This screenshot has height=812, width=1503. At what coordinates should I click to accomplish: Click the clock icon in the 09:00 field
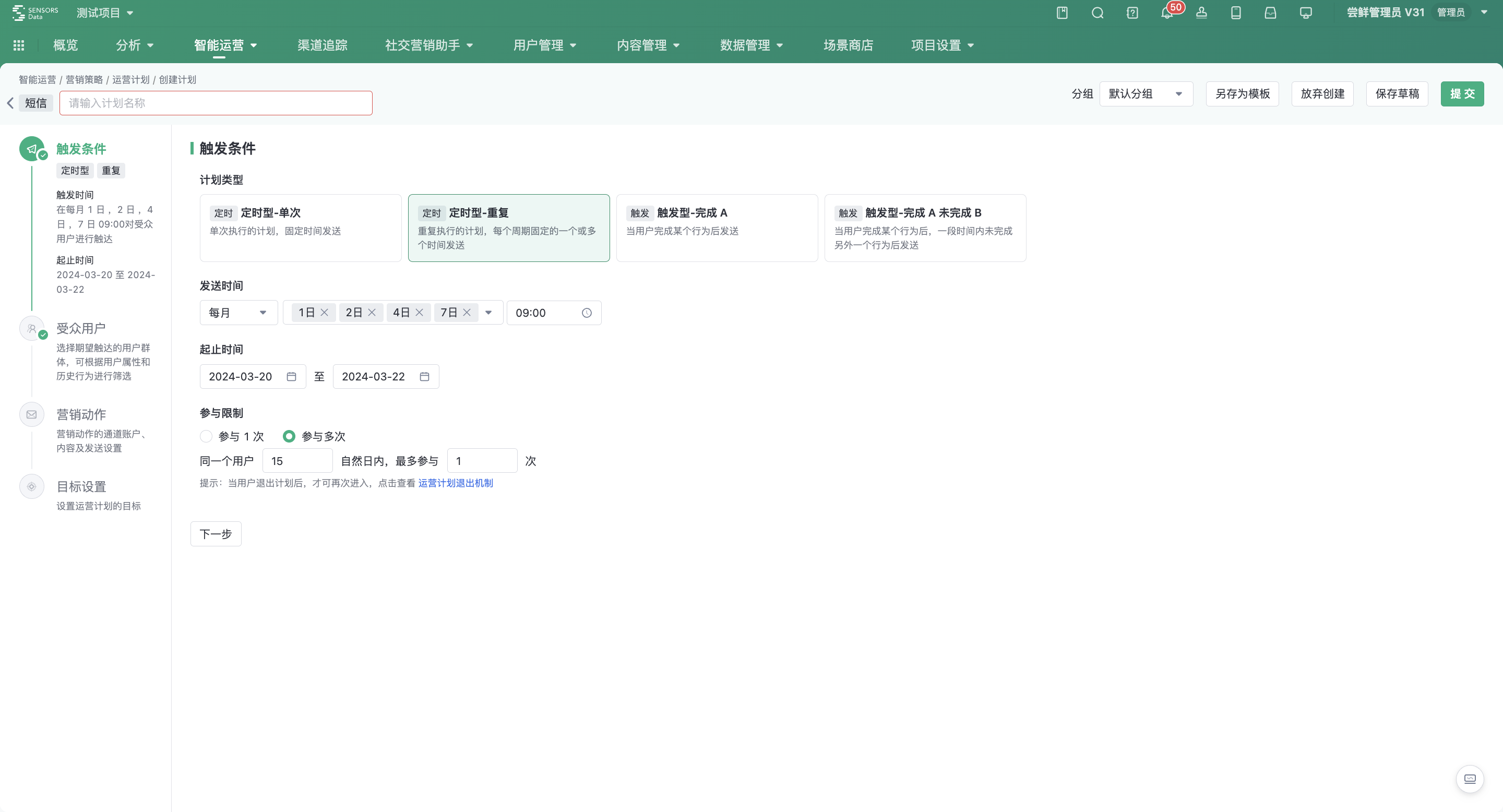click(587, 312)
